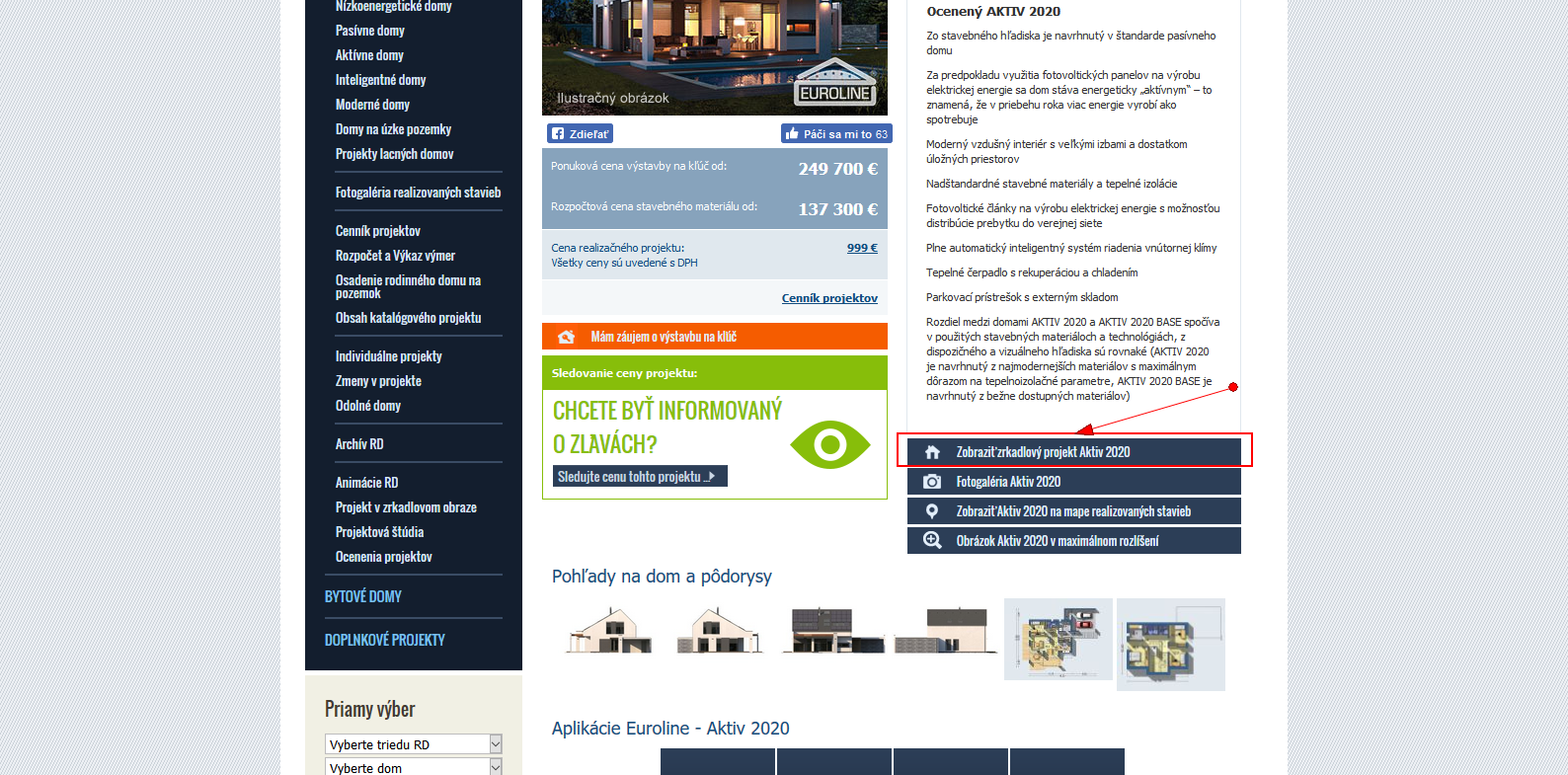Screen dimensions: 1568x775
Task: Open the first 3D floor plan thumbnail
Action: click(x=1058, y=639)
